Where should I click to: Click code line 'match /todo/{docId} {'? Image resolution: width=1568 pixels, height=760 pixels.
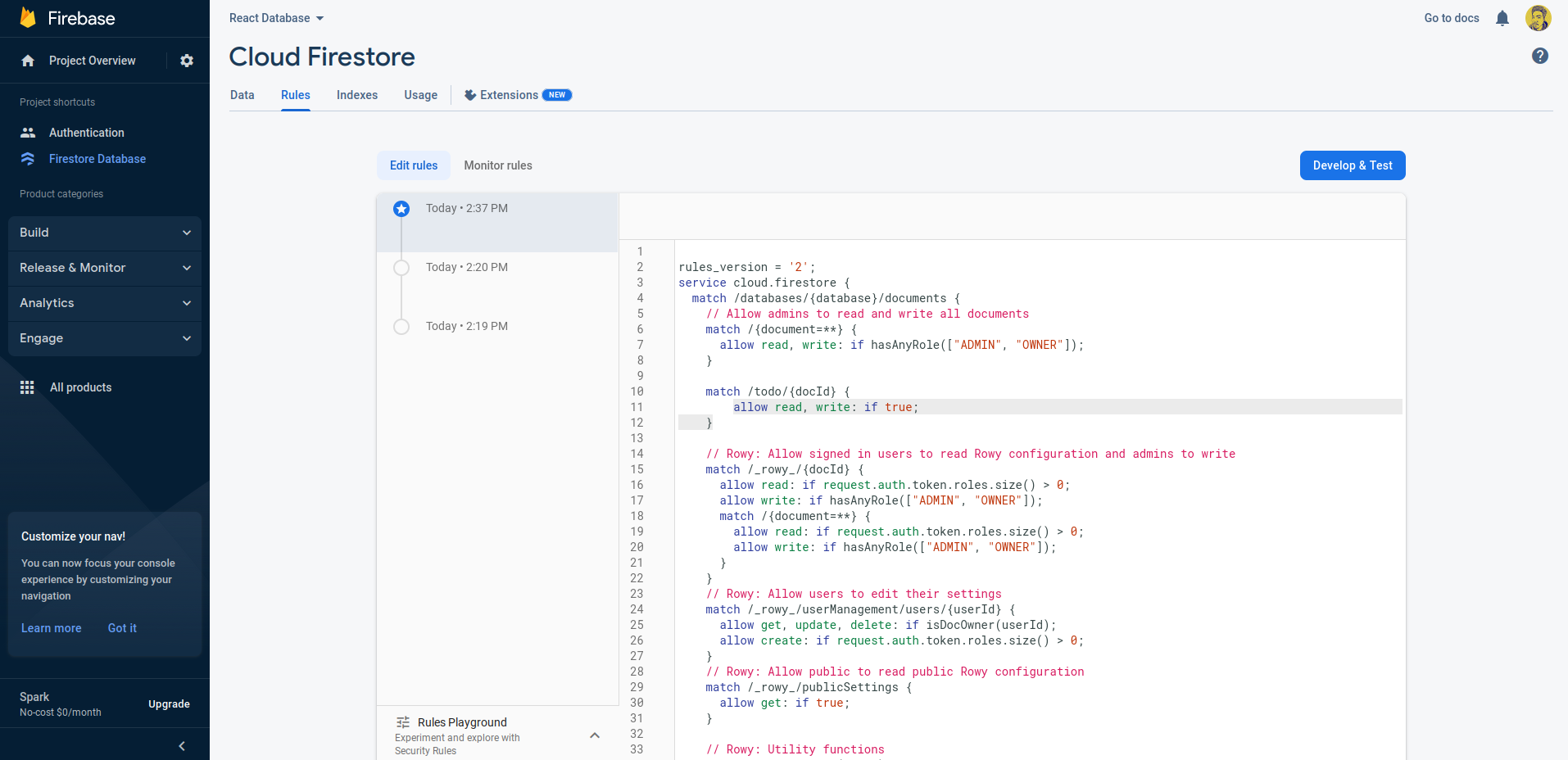[777, 391]
